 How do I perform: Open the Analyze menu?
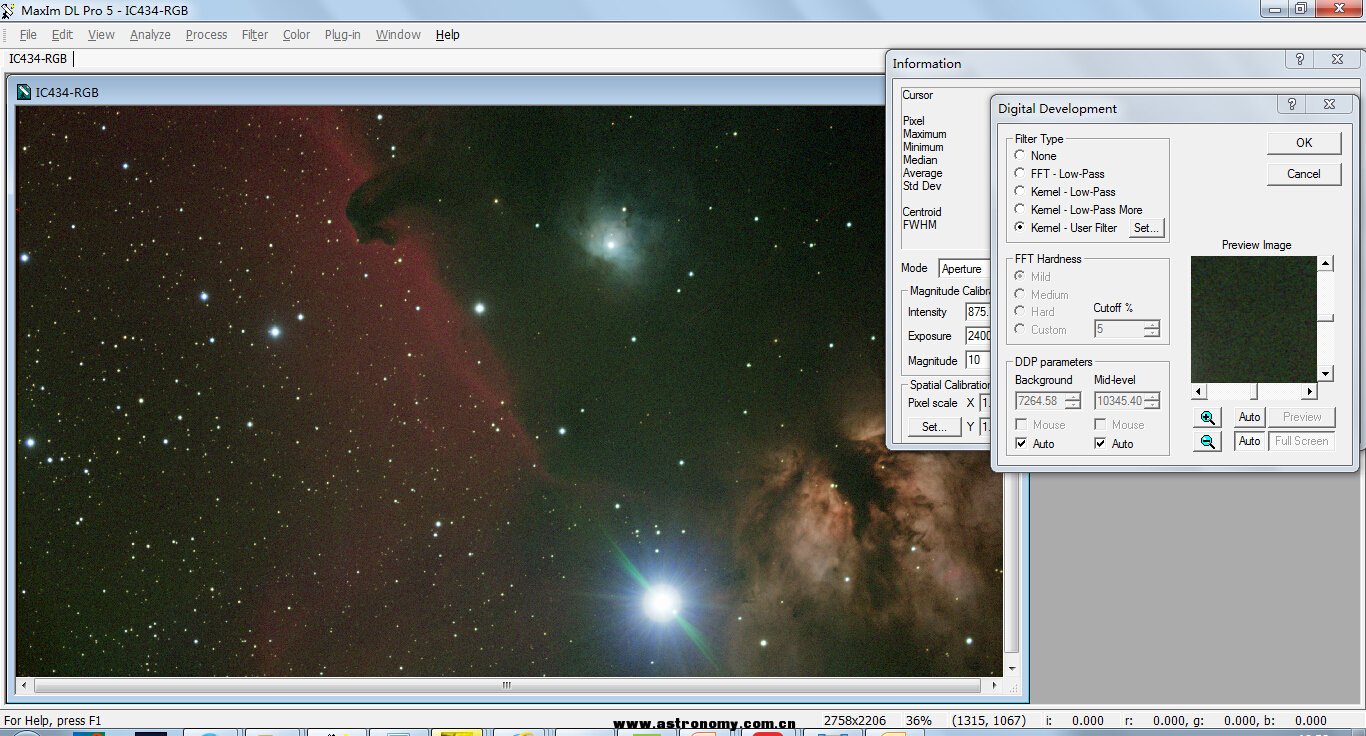pos(150,35)
